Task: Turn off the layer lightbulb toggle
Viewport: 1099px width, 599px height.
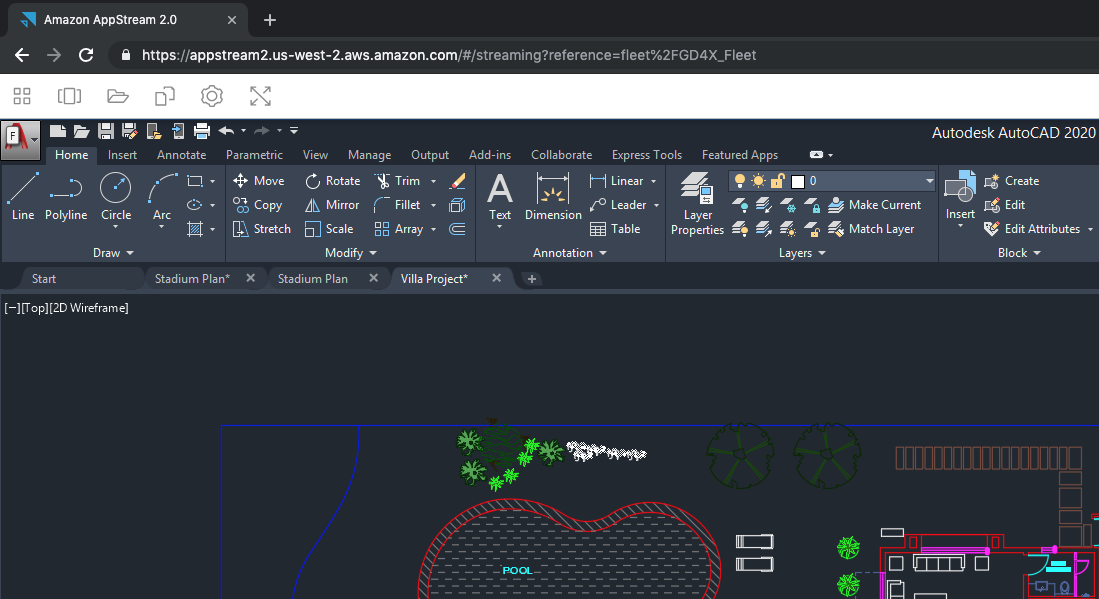Action: pyautogui.click(x=739, y=181)
